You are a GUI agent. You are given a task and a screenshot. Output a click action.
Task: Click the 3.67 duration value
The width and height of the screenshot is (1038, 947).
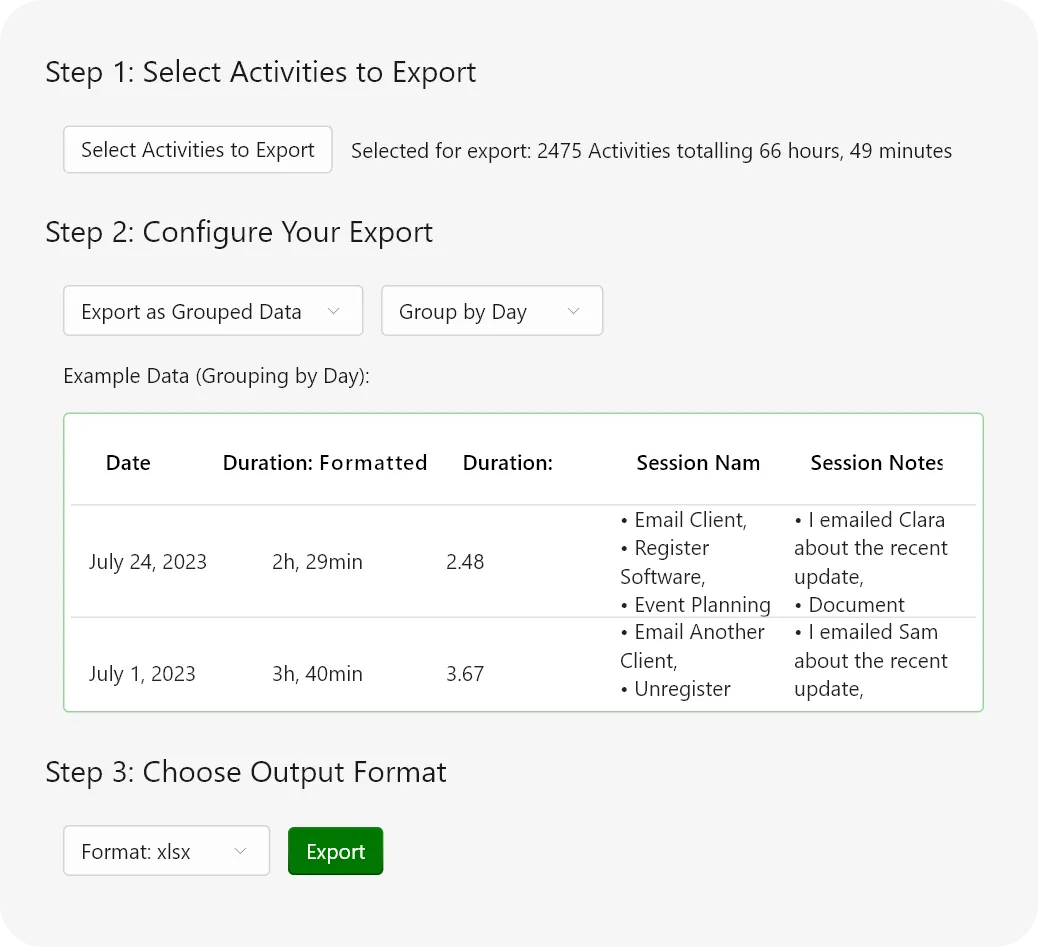[465, 674]
